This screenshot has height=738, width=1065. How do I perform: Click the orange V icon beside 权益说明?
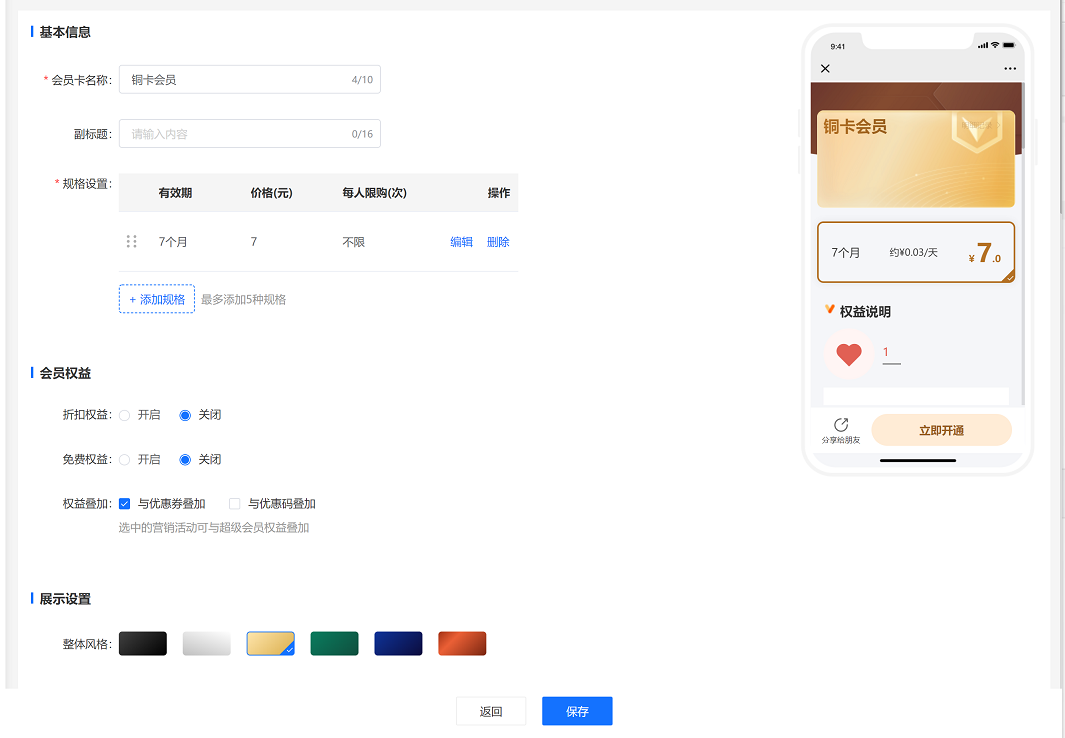tap(829, 310)
